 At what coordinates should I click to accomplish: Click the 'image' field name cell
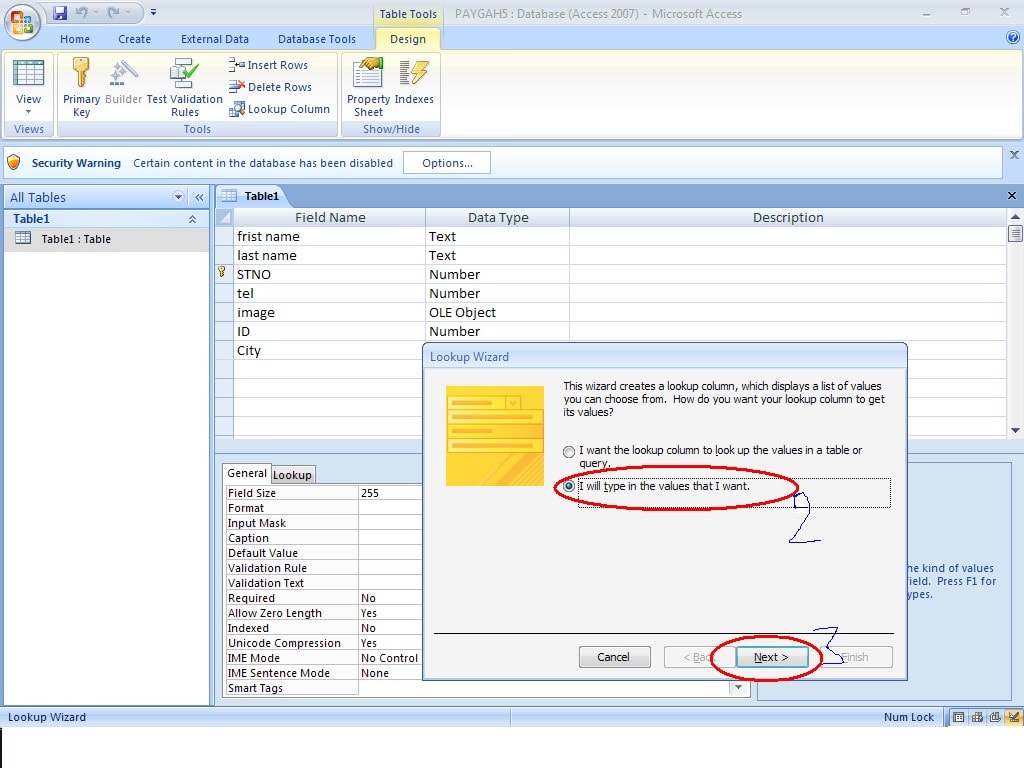click(x=329, y=312)
